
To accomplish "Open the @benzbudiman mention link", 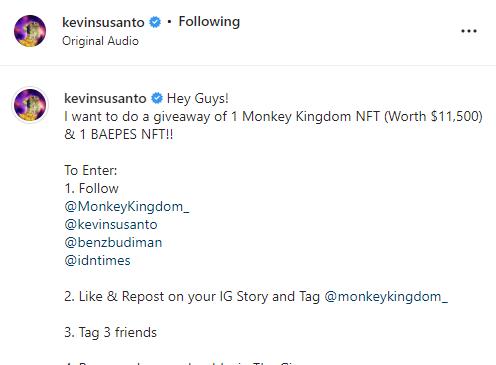I will pyautogui.click(x=113, y=242).
